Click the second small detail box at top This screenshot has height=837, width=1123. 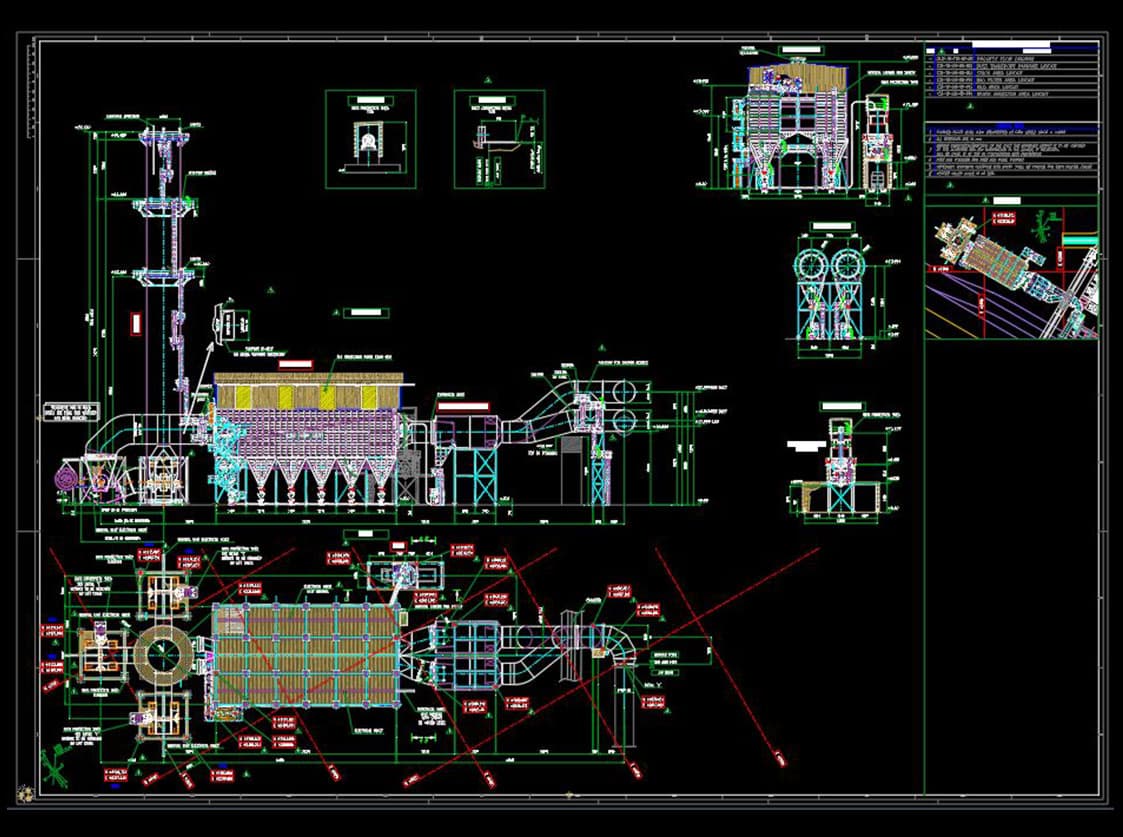(x=498, y=139)
